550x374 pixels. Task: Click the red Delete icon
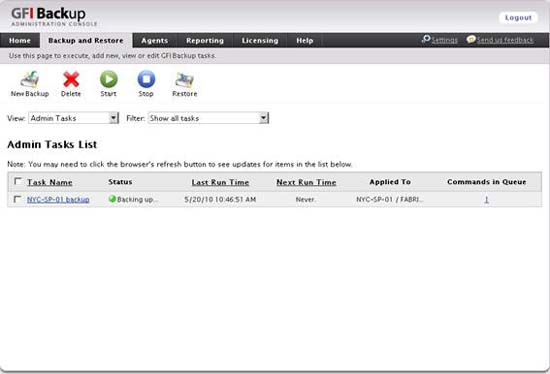pyautogui.click(x=71, y=79)
